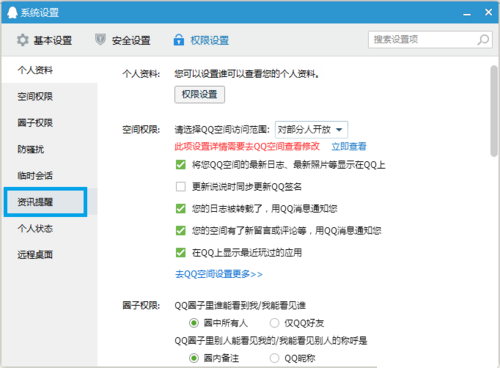Click the QQ penguin icon in title bar

coord(12,12)
